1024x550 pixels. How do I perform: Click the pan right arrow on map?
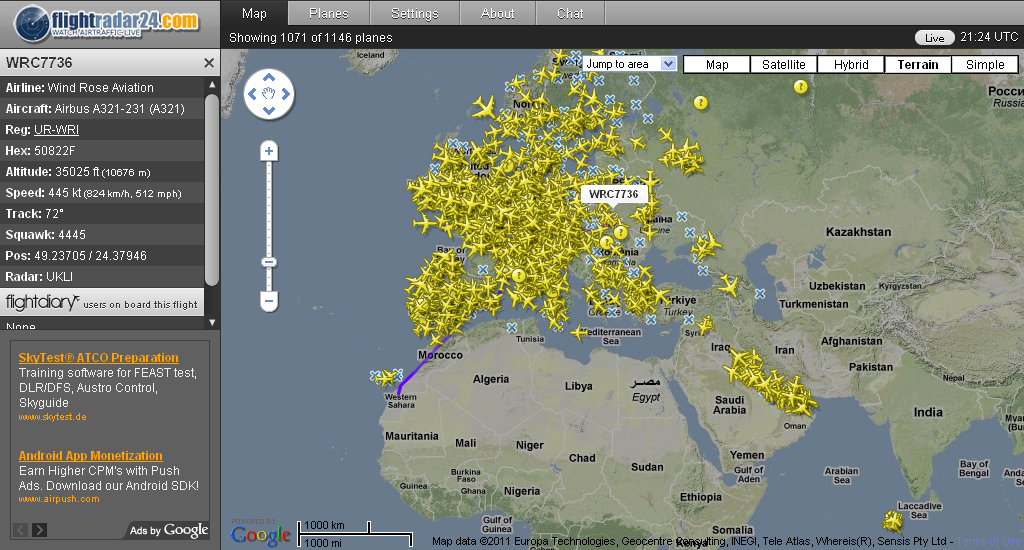coord(286,95)
